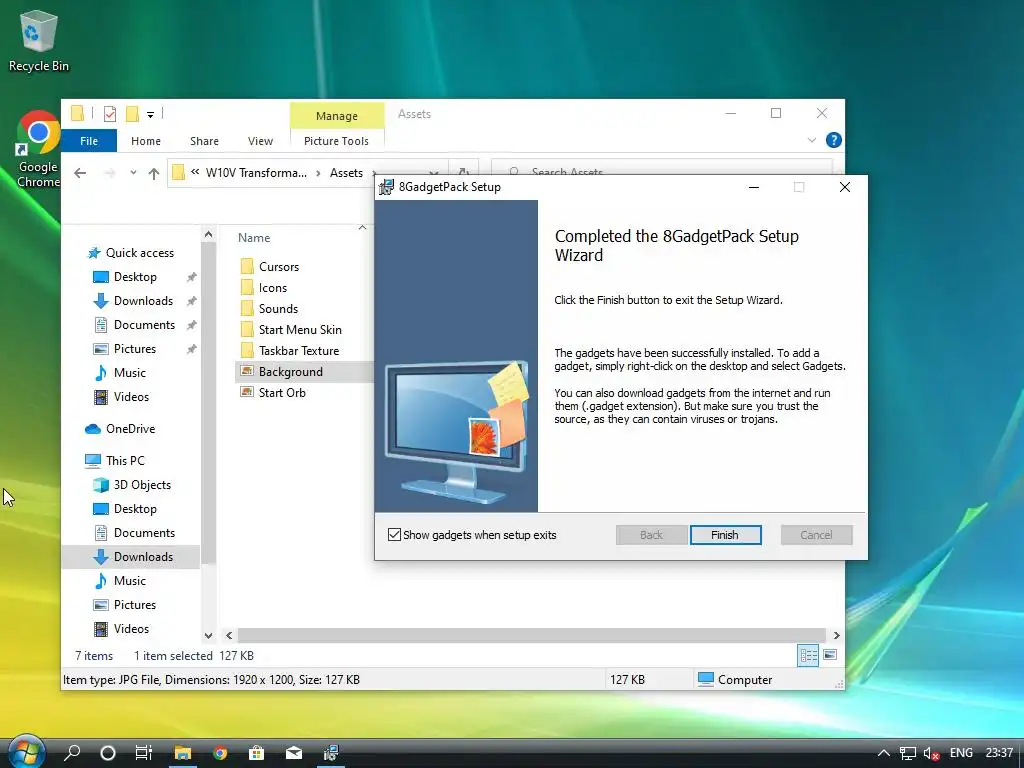
Task: Go Back in Explorer navigation
Action: [80, 173]
